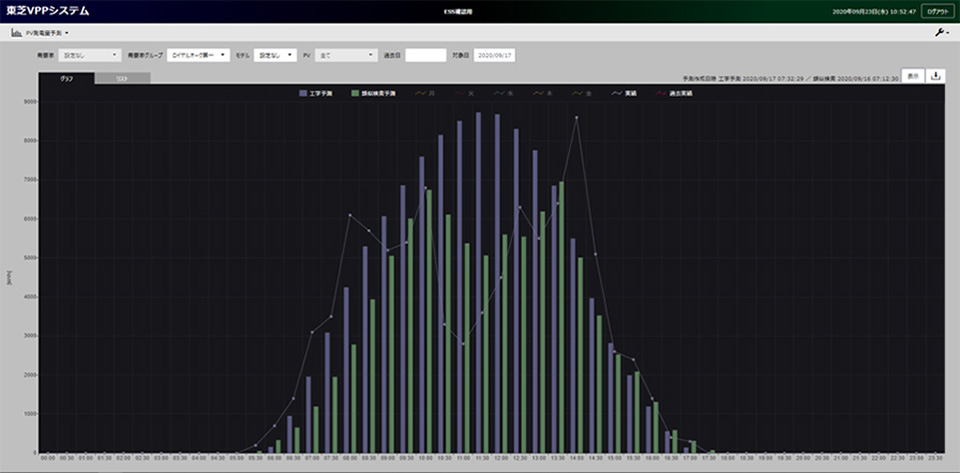Expand the モデル dropdown
The height and width of the screenshot is (473, 960).
275,55
